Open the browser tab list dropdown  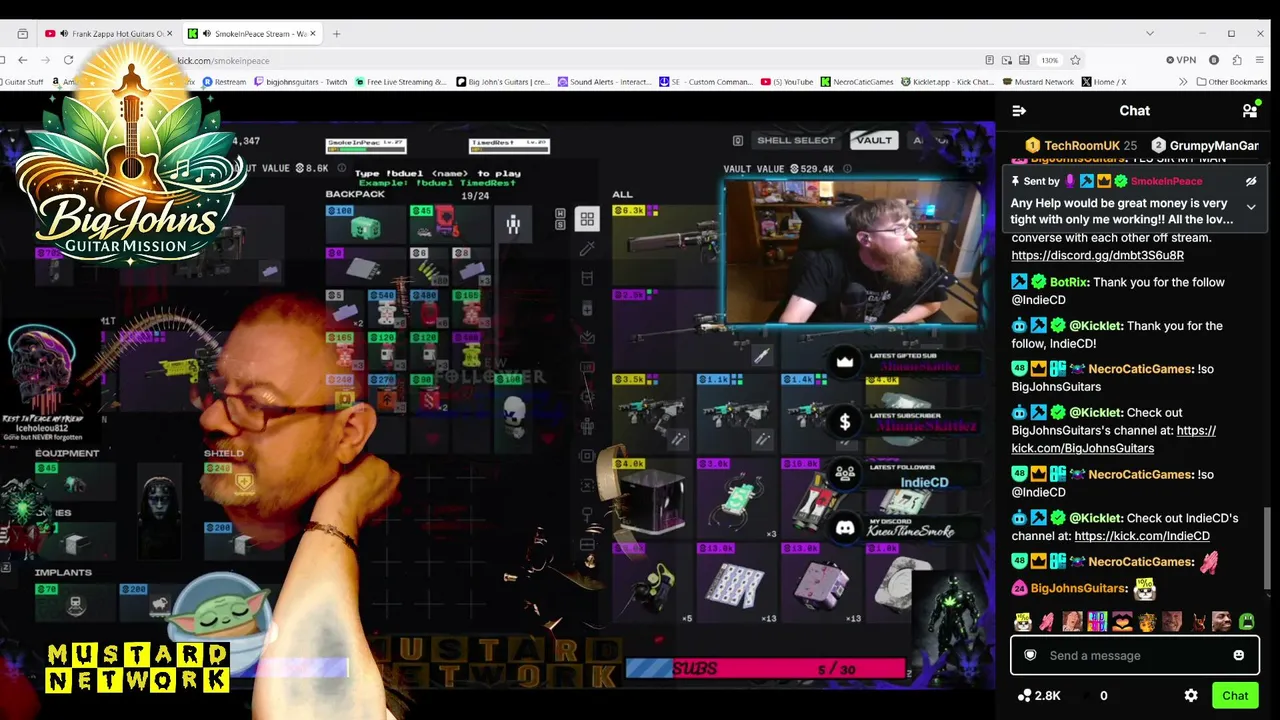pos(1150,34)
